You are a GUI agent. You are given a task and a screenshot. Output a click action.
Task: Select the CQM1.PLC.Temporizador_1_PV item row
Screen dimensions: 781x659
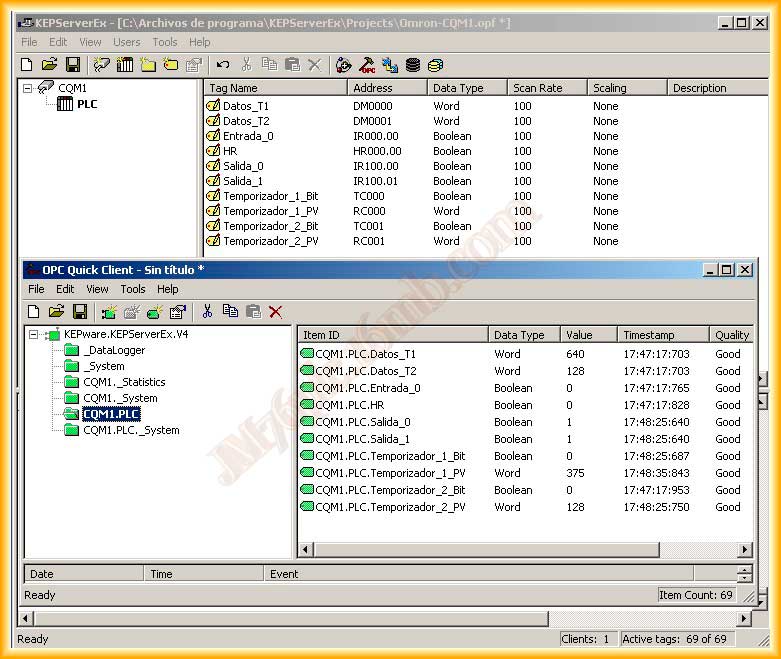[x=390, y=473]
